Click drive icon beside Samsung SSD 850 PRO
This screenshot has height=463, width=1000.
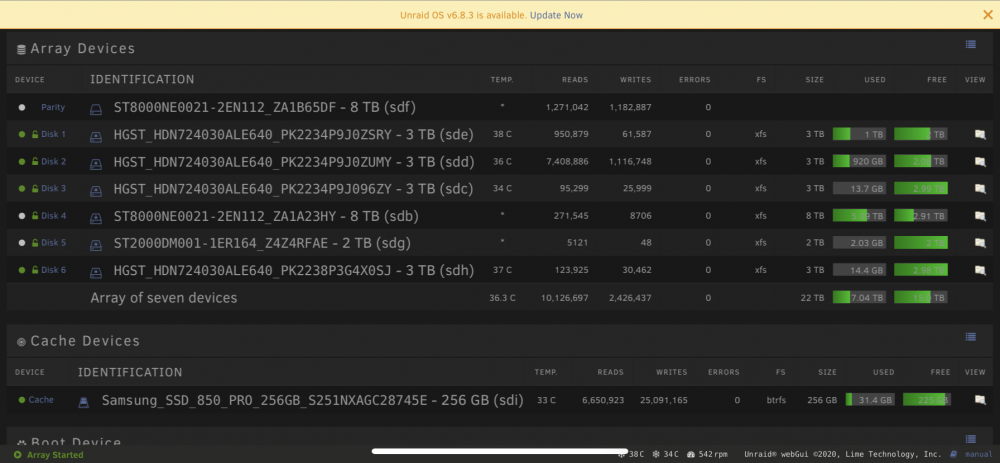point(84,402)
